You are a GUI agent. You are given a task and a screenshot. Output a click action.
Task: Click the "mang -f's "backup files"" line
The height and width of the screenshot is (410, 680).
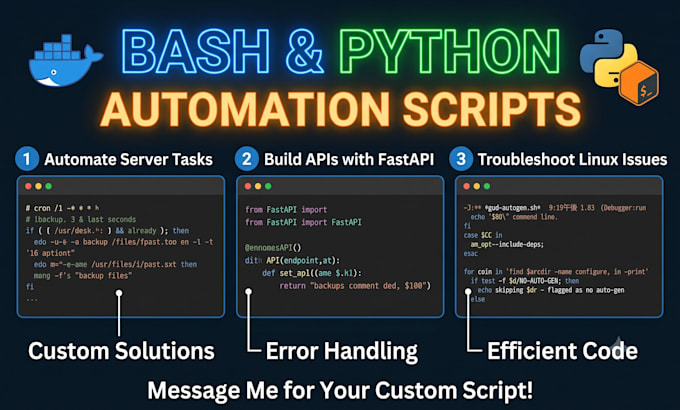pyautogui.click(x=83, y=276)
